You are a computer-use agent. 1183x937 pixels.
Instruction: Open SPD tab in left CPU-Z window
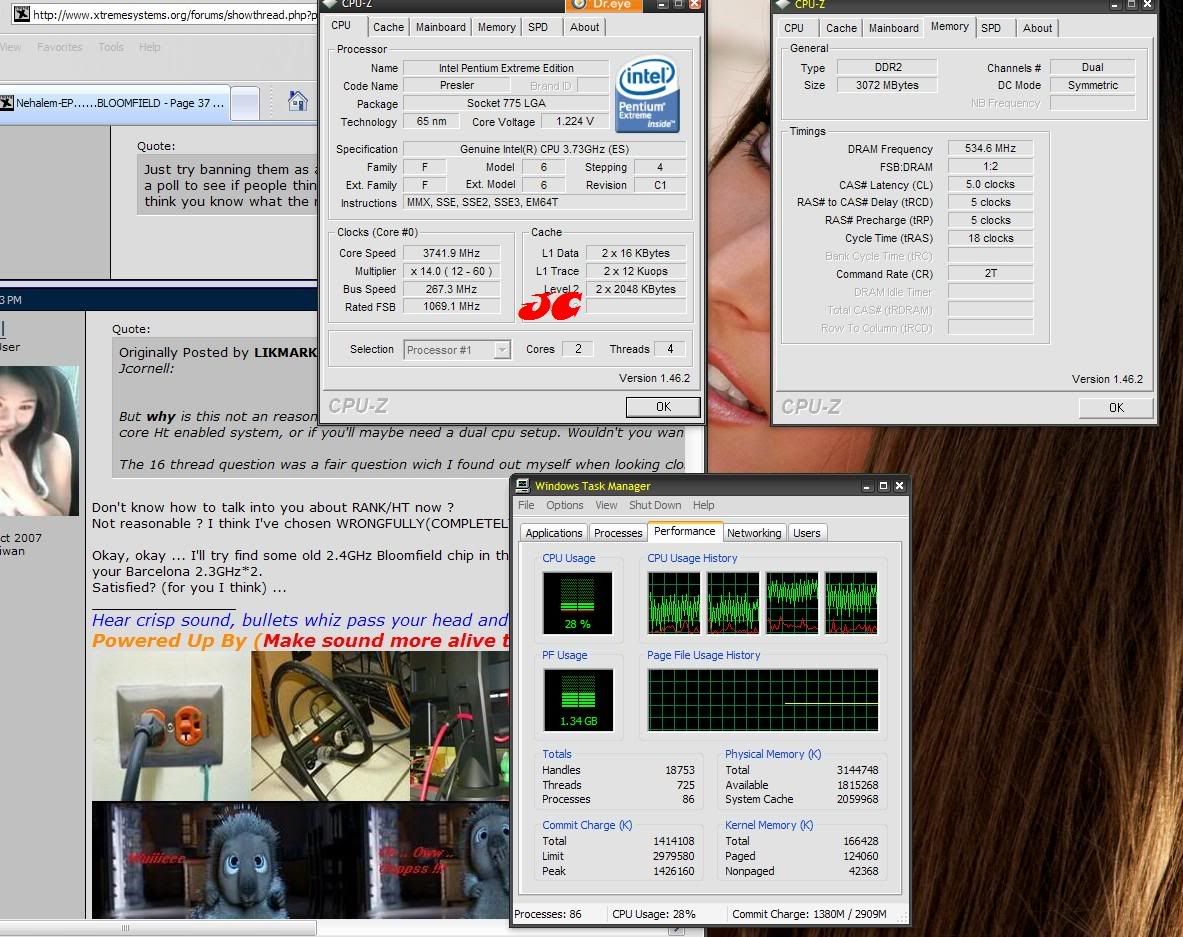point(538,27)
